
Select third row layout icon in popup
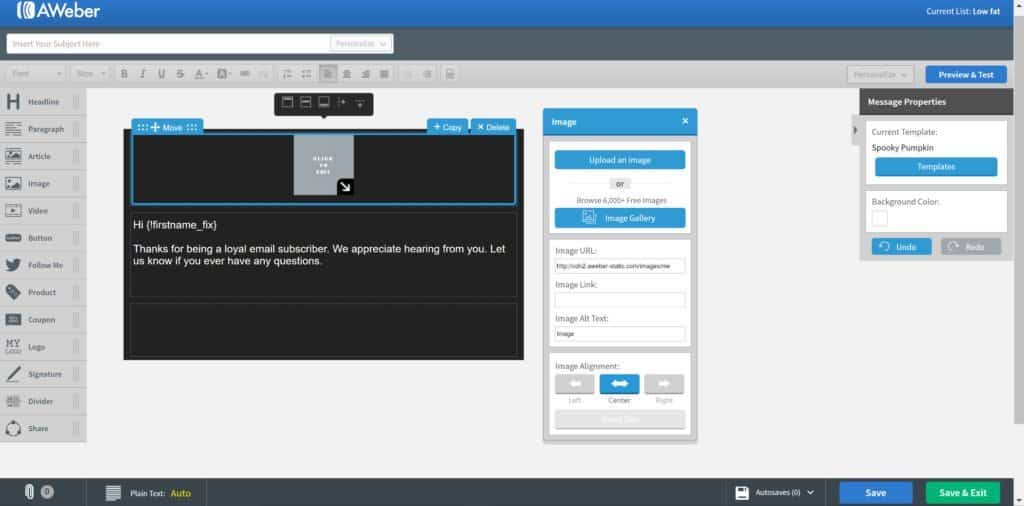pyautogui.click(x=323, y=103)
